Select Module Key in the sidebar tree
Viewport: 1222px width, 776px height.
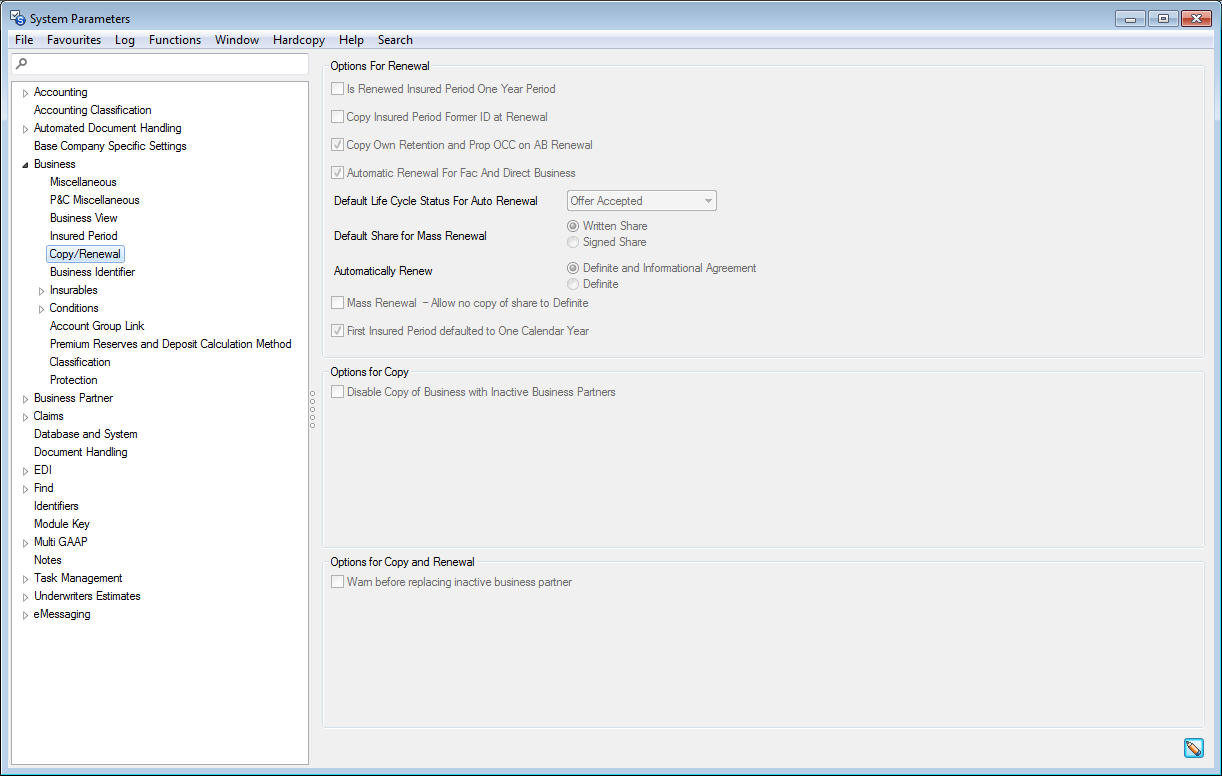pyautogui.click(x=61, y=524)
